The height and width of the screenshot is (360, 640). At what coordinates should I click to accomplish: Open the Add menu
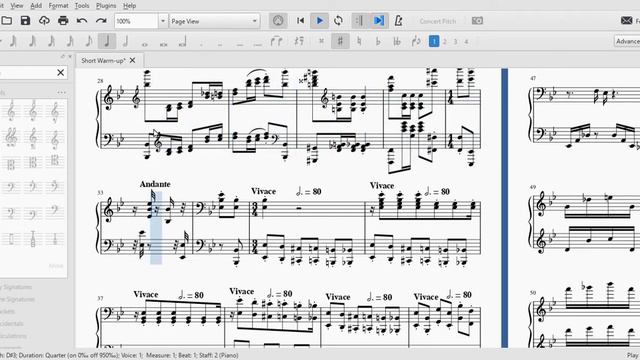(x=36, y=6)
